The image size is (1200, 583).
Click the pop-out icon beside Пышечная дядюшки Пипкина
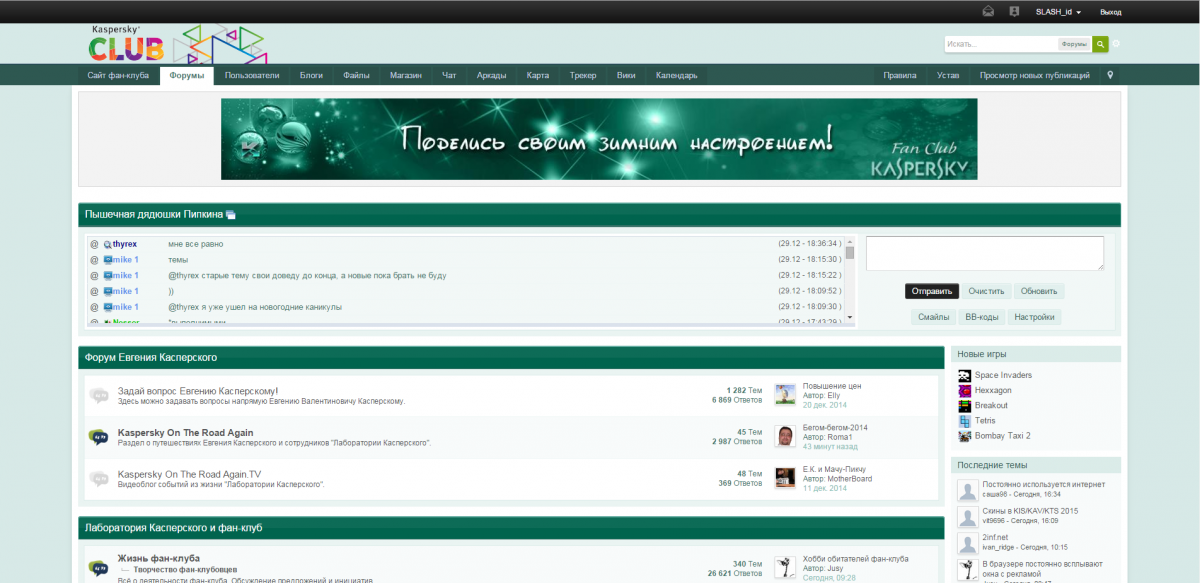point(231,215)
